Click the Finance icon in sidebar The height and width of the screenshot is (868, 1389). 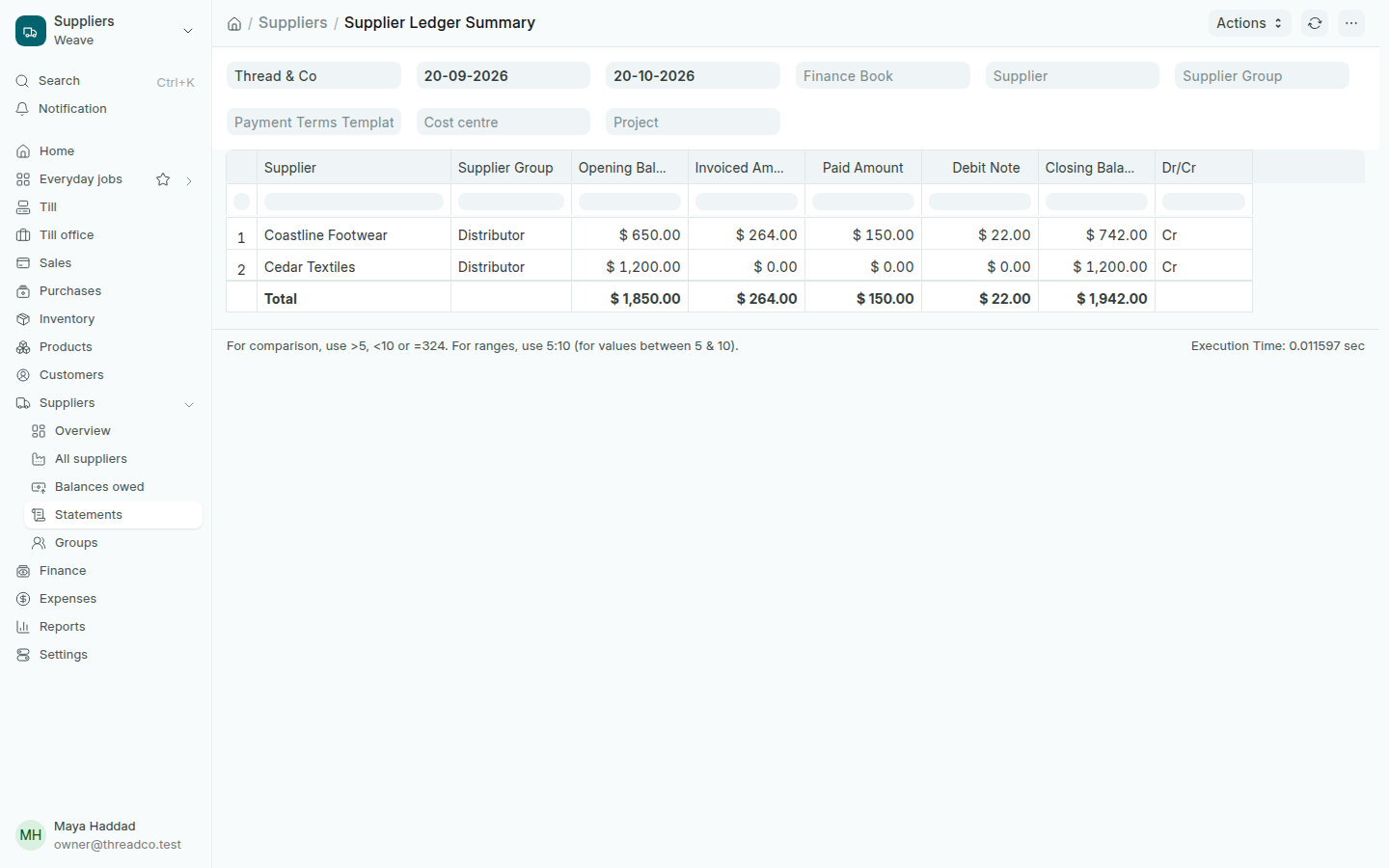click(23, 571)
